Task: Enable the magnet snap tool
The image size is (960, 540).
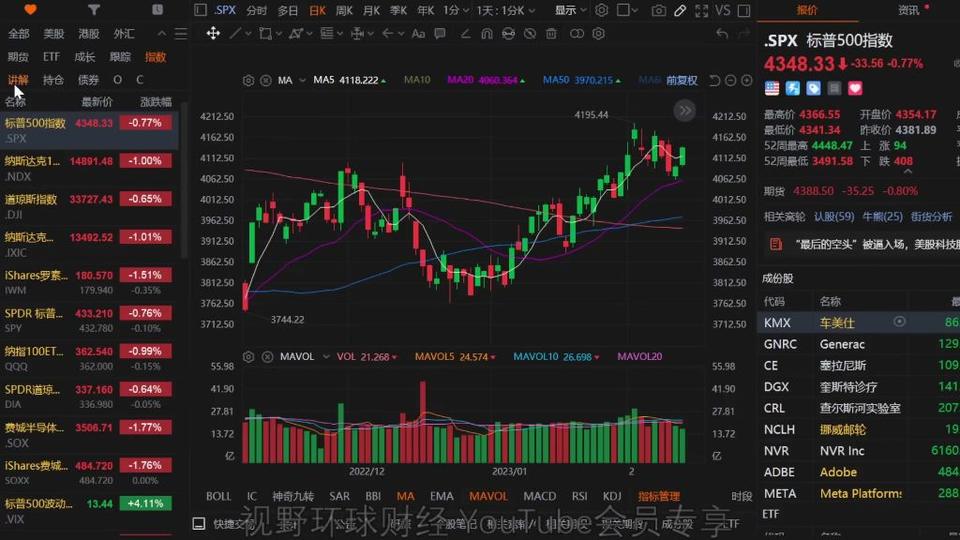Action: (487, 33)
